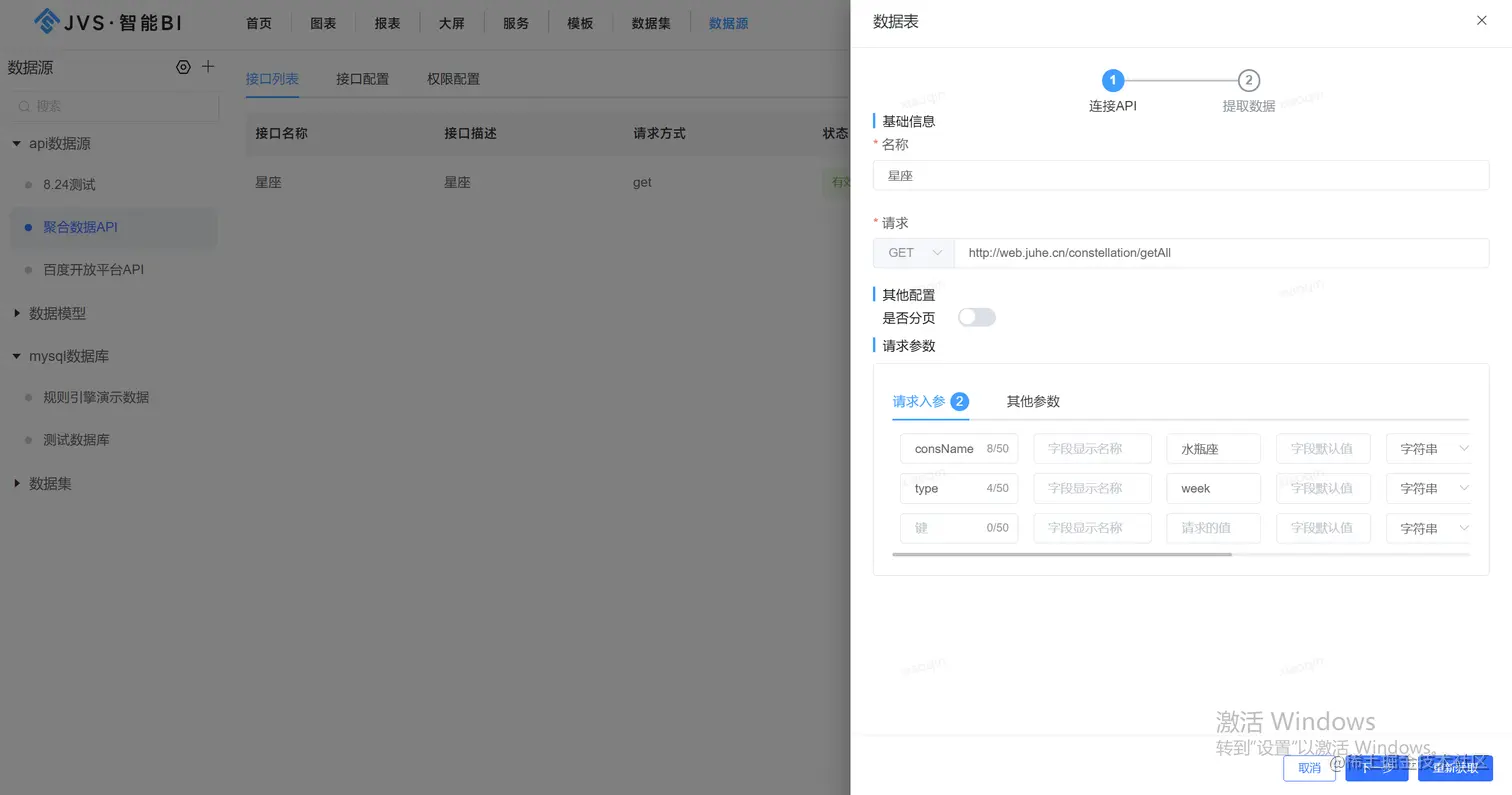1512x795 pixels.
Task: Click the 水瓶座 value field
Action: (1213, 449)
